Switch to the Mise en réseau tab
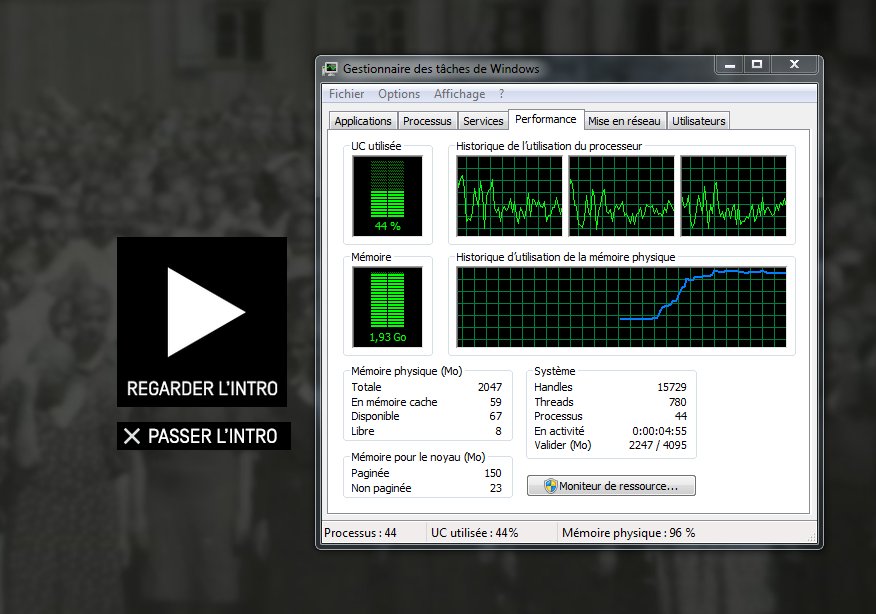This screenshot has width=876, height=614. pyautogui.click(x=624, y=121)
